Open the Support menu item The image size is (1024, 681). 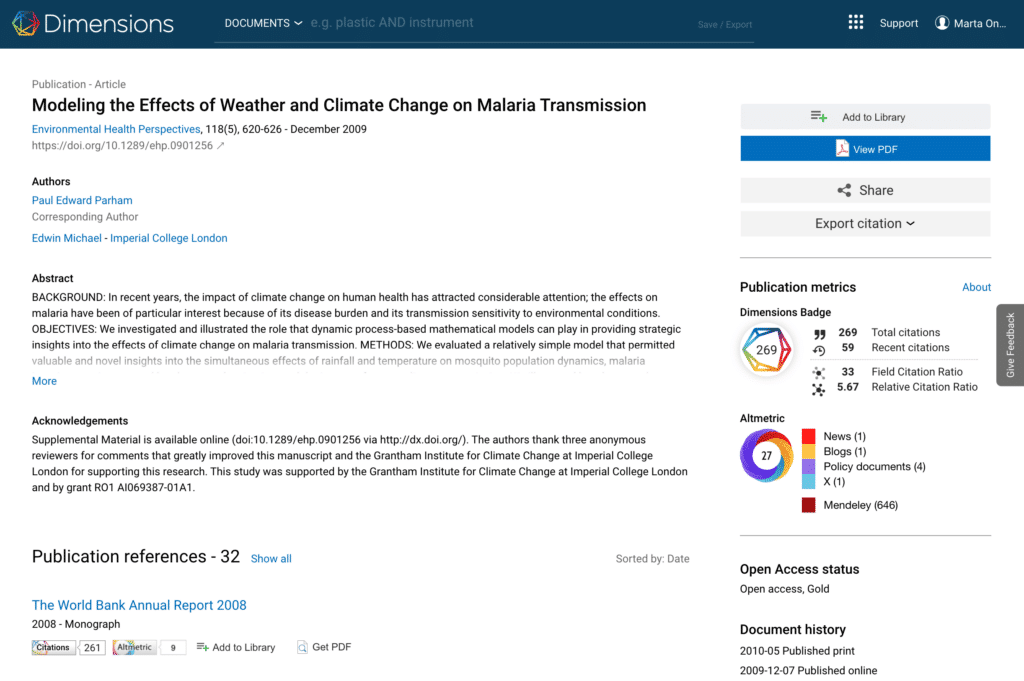point(898,23)
